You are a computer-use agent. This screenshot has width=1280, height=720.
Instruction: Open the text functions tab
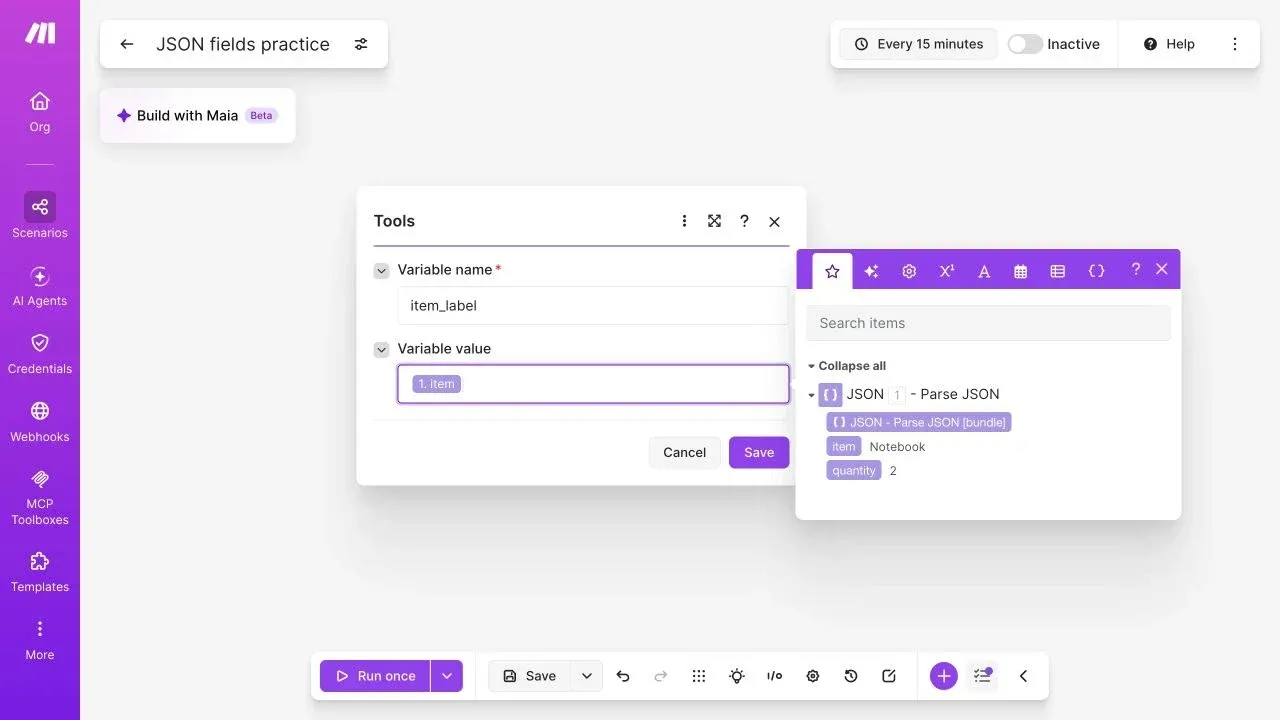point(984,271)
